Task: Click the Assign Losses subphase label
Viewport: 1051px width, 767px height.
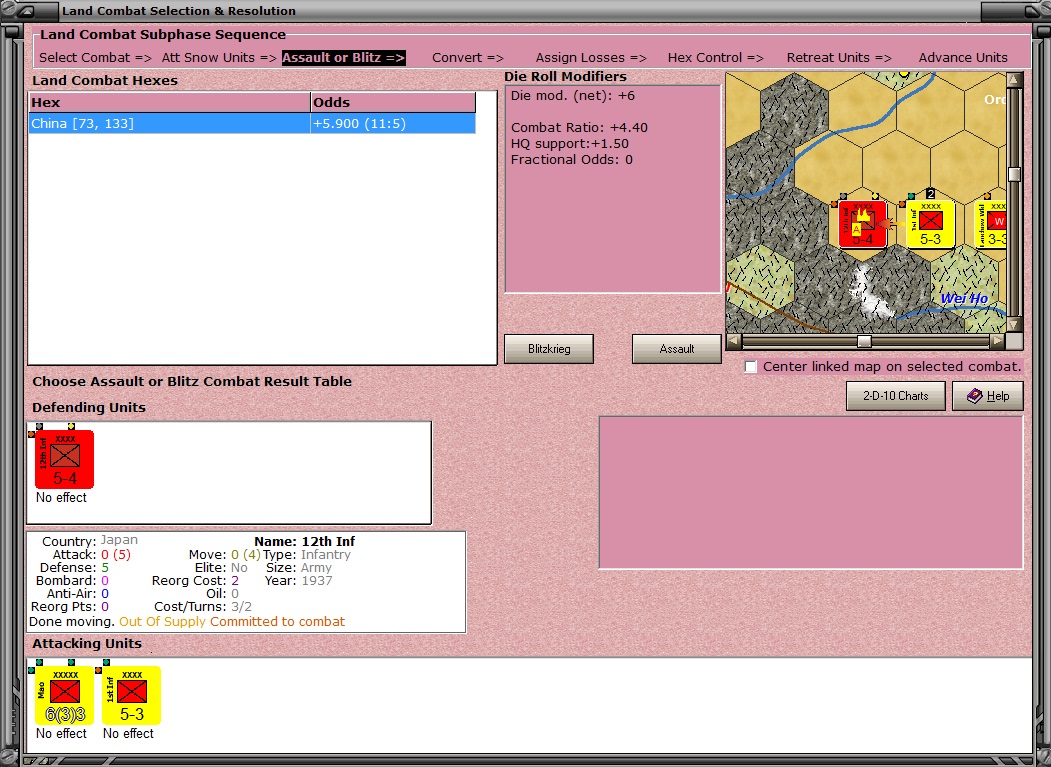Action: (591, 58)
